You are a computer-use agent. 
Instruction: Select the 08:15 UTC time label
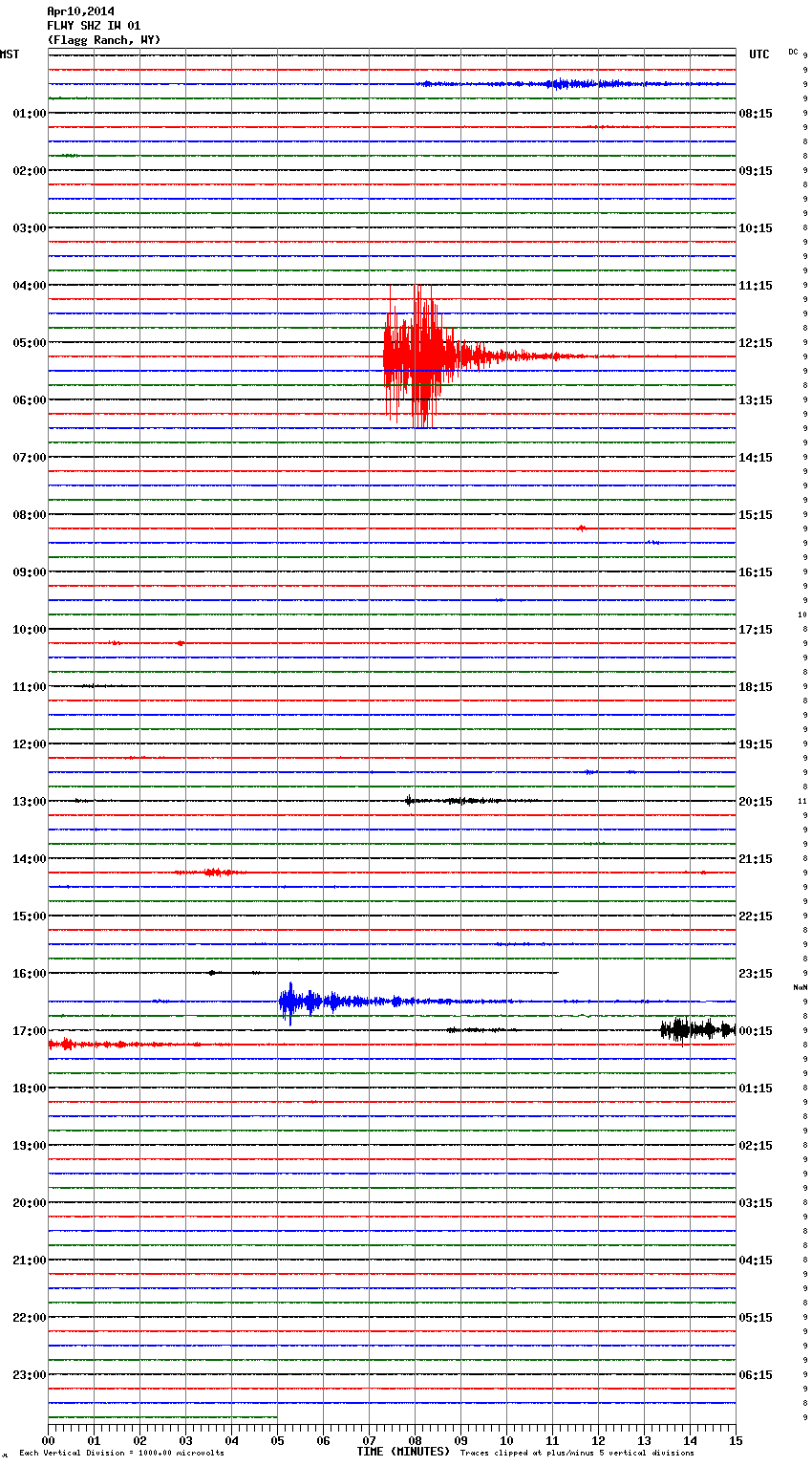(755, 114)
